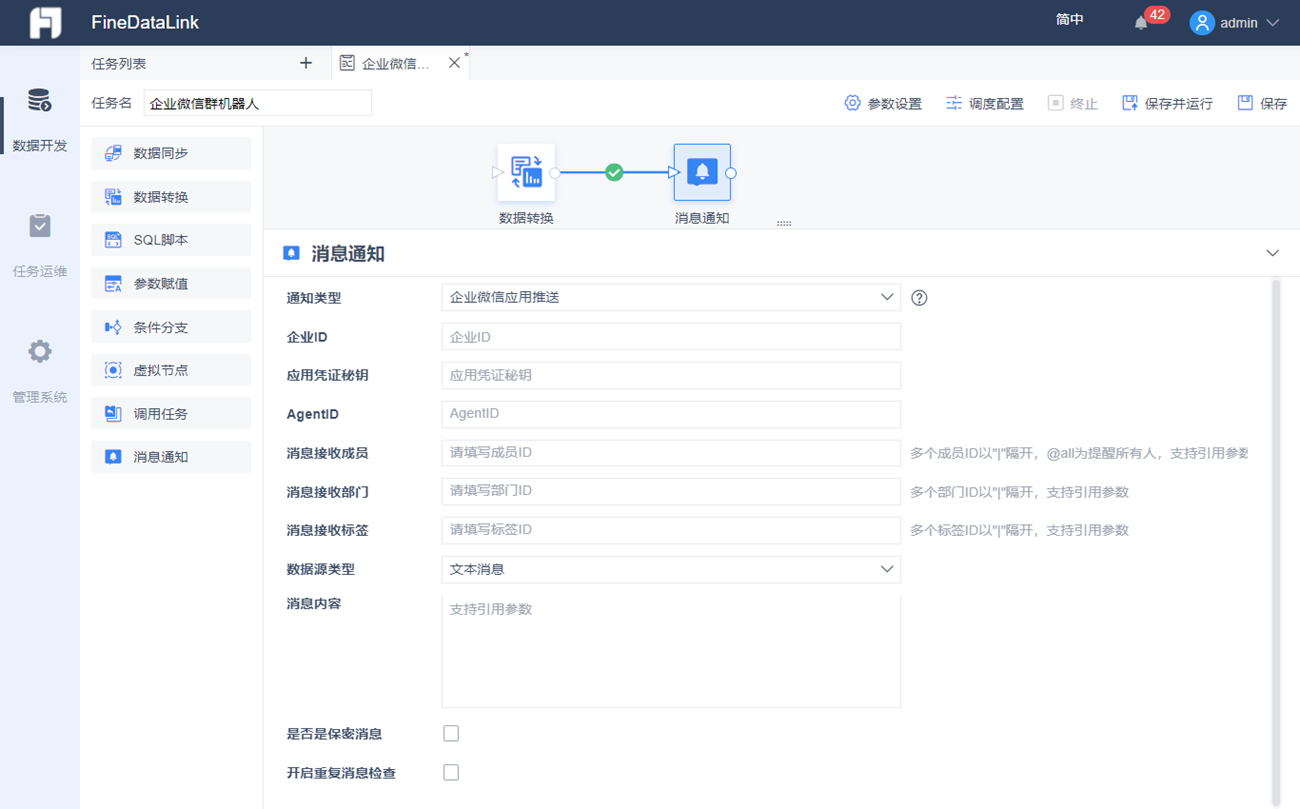This screenshot has width=1300, height=809.
Task: Click the 消息通知 panel header icon
Action: click(x=291, y=254)
